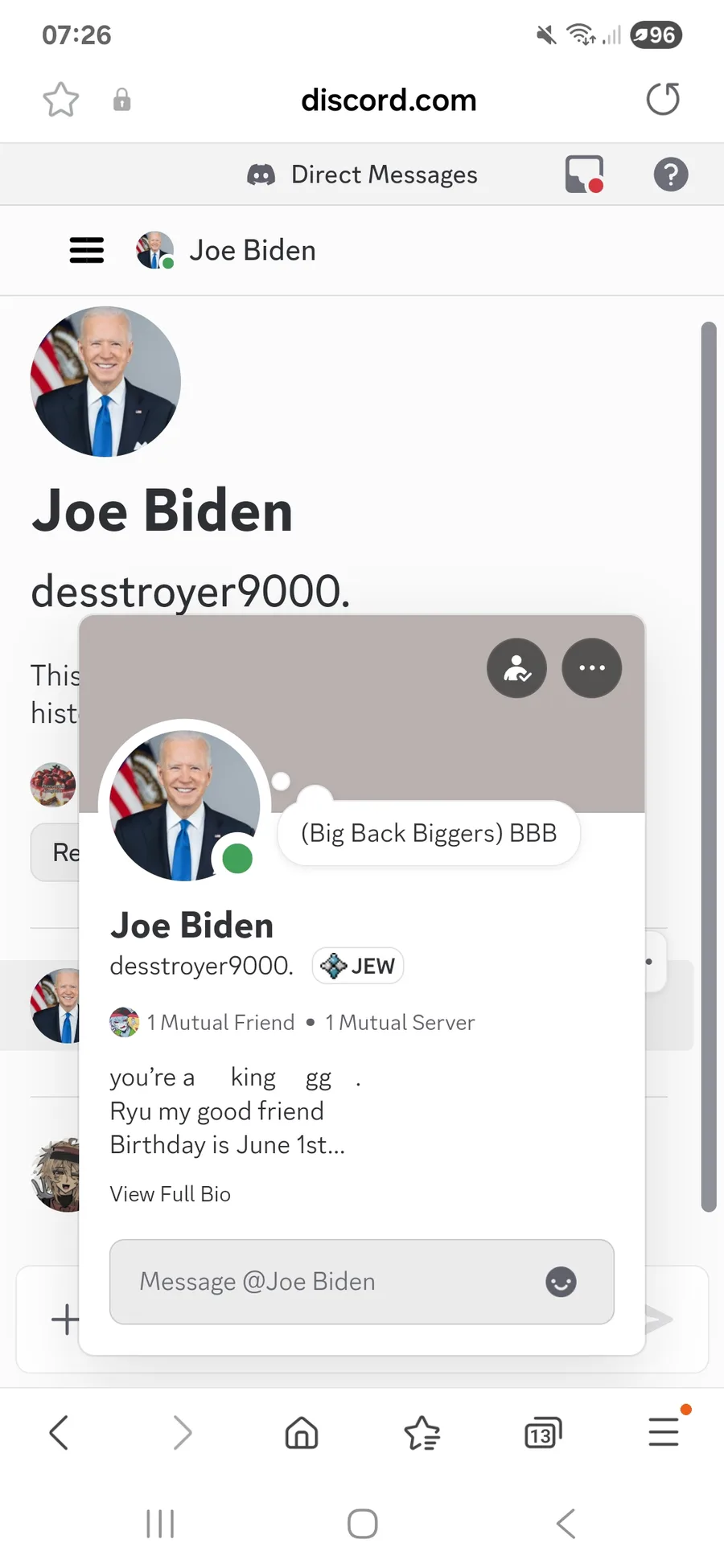This screenshot has height=1568, width=724.
Task: Click the friend status icon on profile popup
Action: click(x=516, y=668)
